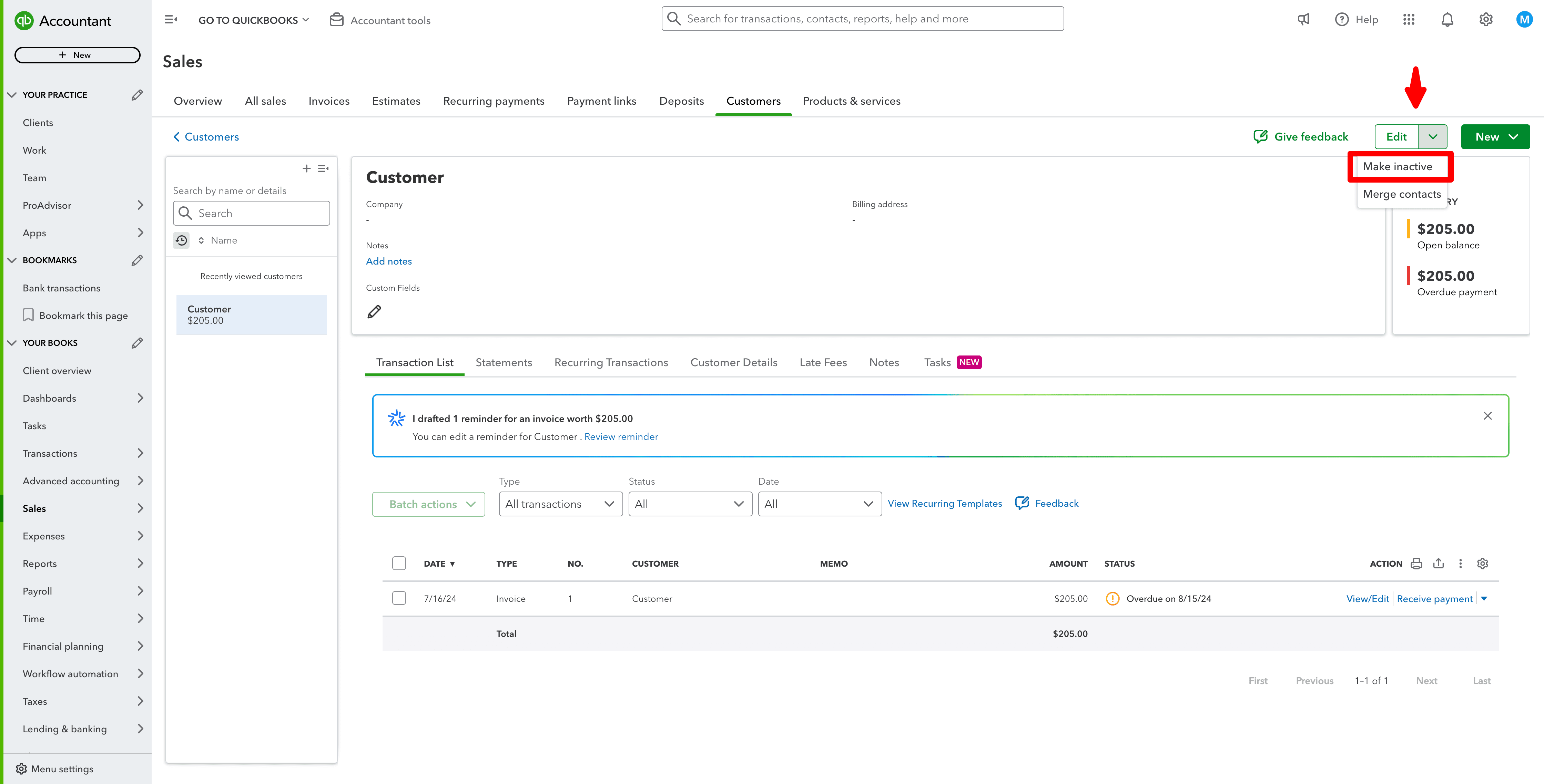Click the QuickBooks Accountant logo
Viewport: 1544px width, 784px height.
[x=63, y=21]
